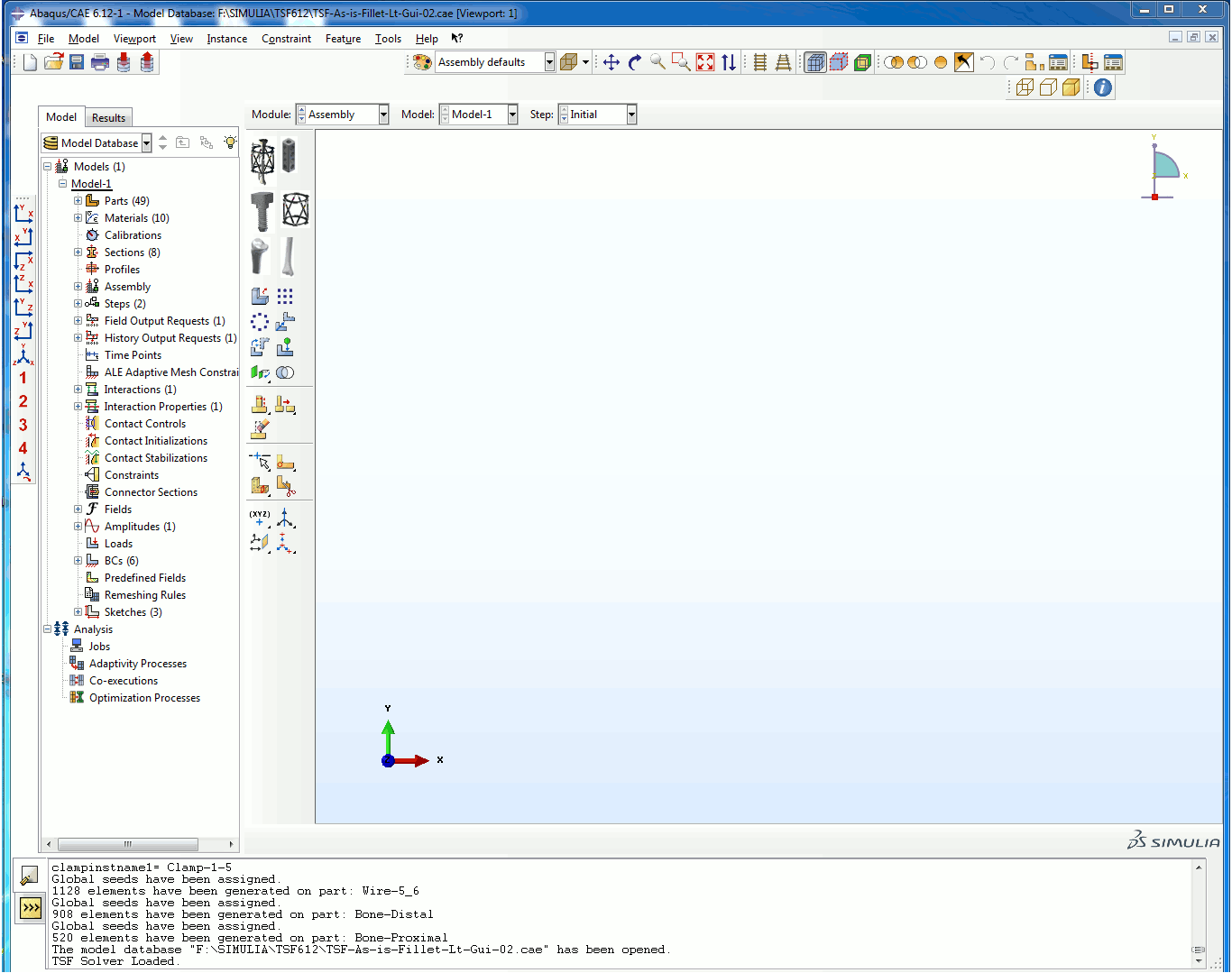The width and height of the screenshot is (1232, 973).
Task: Select the Model-1 tree item
Action: point(91,184)
